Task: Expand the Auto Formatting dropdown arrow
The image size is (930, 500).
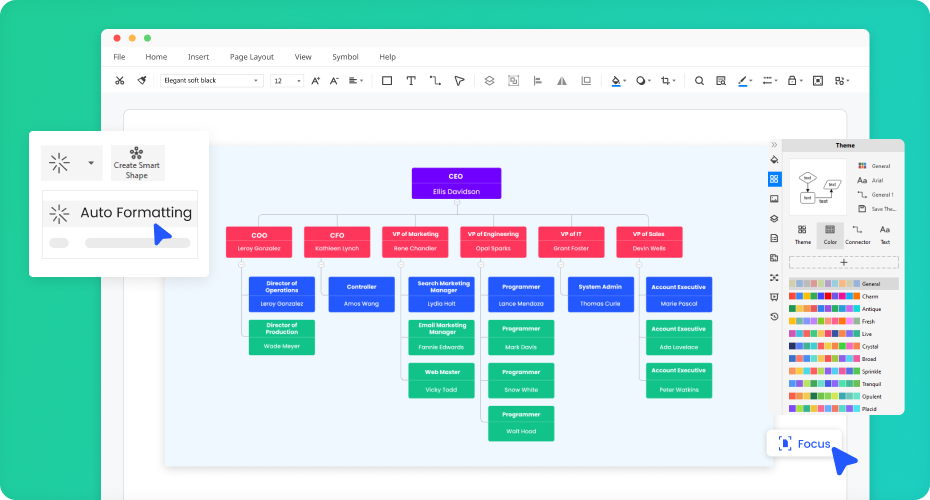Action: point(91,162)
